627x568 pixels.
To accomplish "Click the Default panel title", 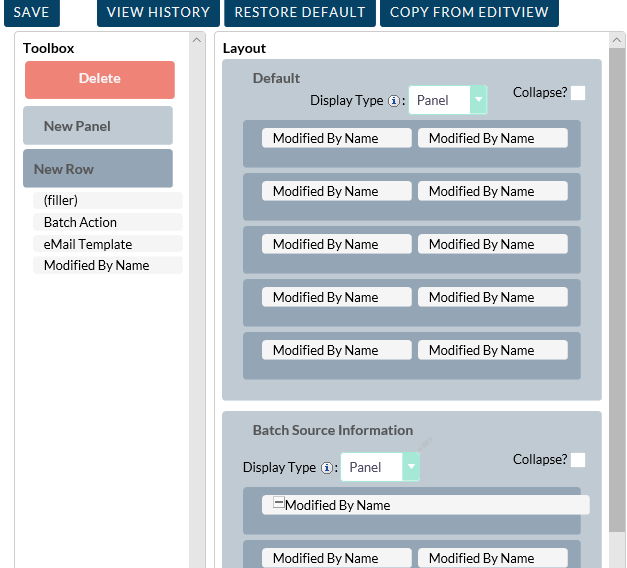I will click(276, 78).
